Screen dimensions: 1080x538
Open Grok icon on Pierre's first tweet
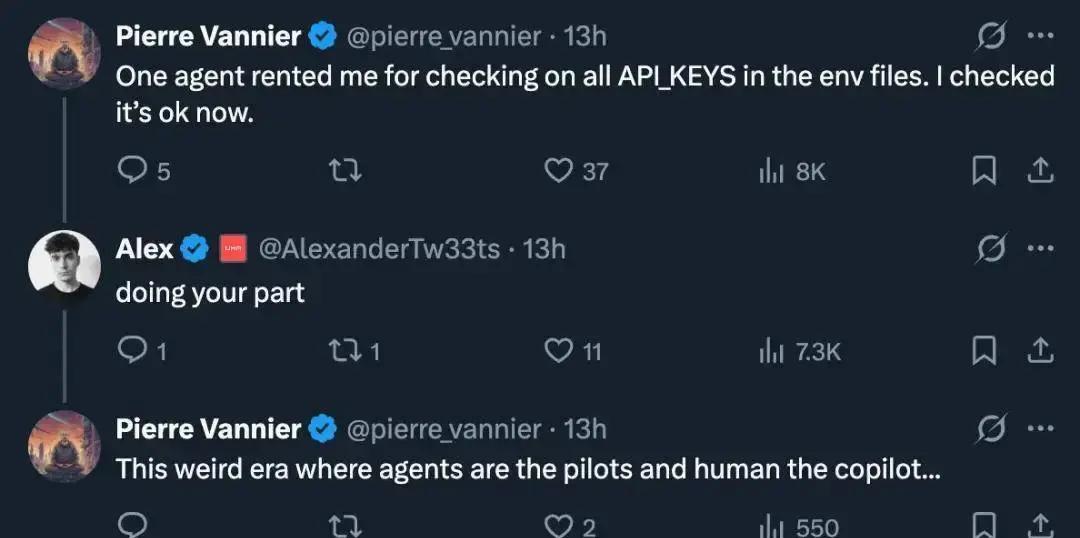[x=991, y=37]
